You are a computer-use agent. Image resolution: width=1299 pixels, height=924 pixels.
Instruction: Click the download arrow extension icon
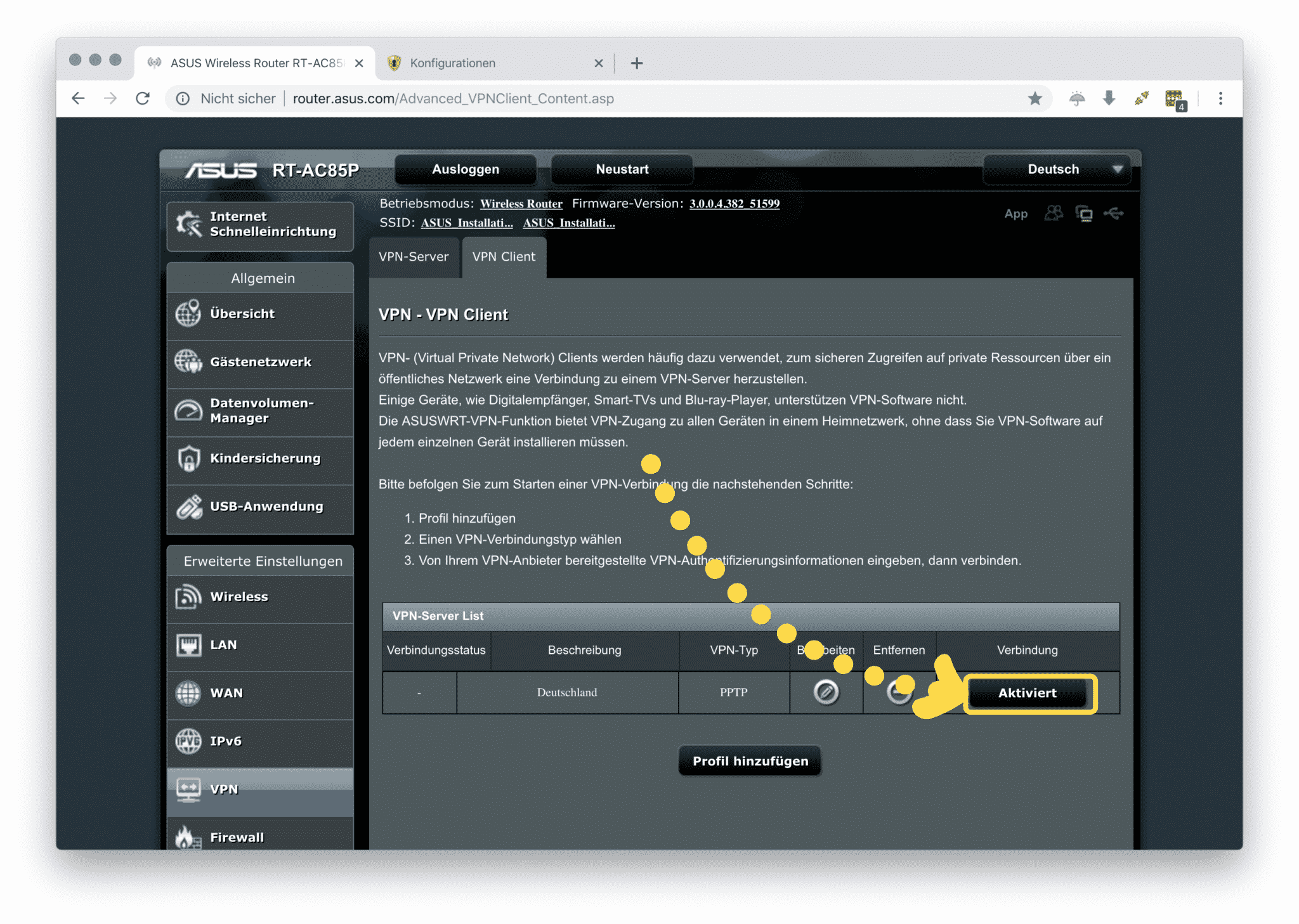point(1109,98)
